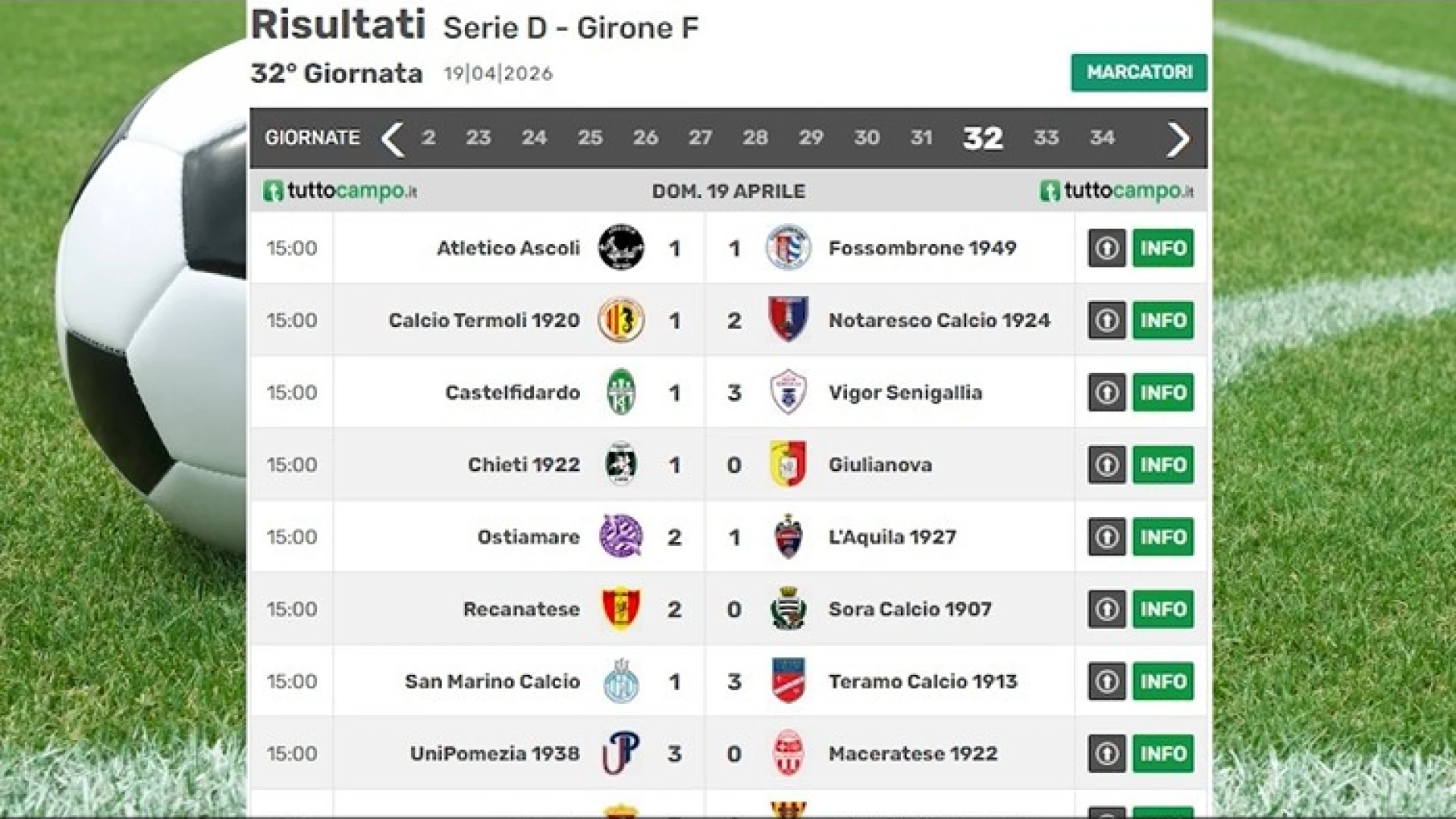
Task: Click giornata number 27
Action: pos(701,138)
